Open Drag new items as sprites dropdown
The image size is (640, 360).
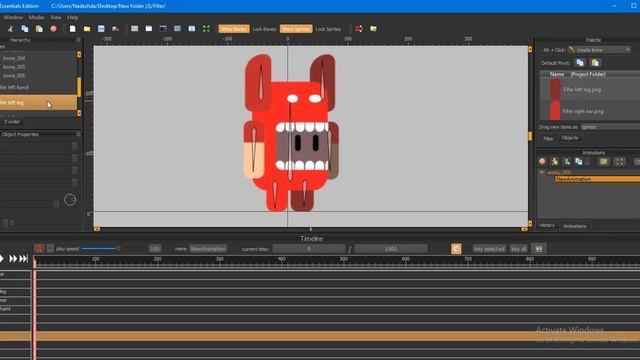click(610, 127)
